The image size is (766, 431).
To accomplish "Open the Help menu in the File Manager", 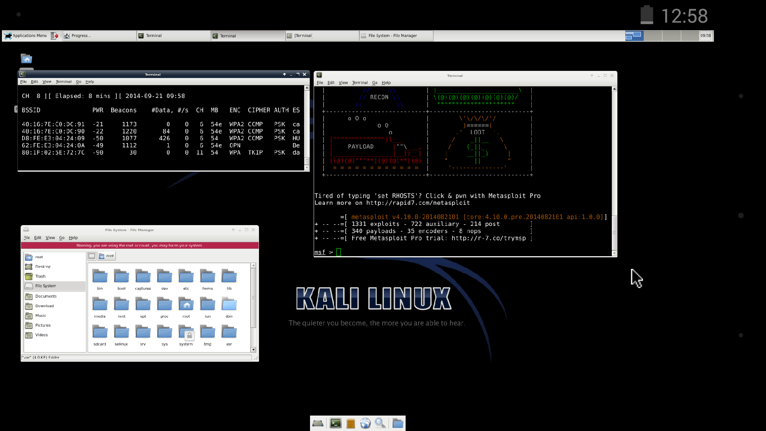I will (x=73, y=237).
